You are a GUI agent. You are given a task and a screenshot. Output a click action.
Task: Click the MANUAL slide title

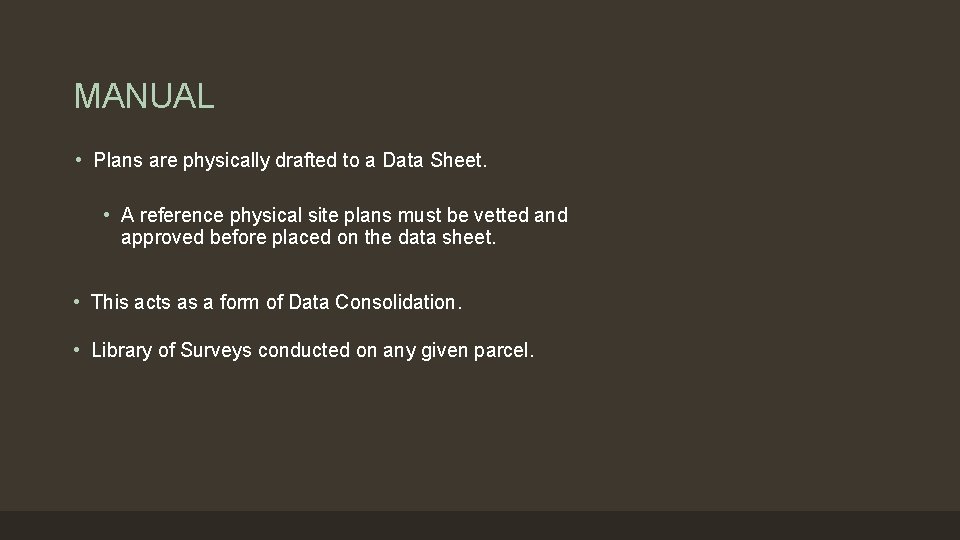coord(144,97)
